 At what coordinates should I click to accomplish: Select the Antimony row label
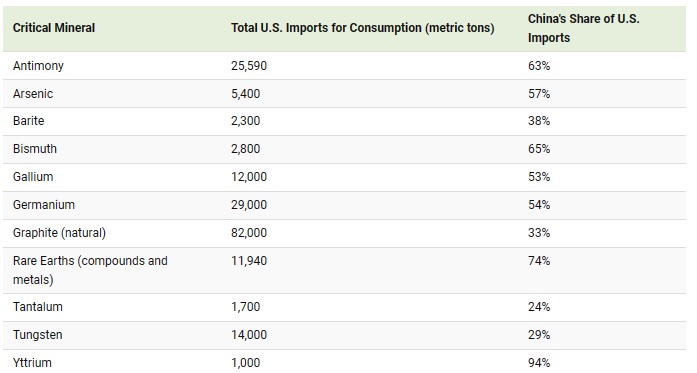38,66
